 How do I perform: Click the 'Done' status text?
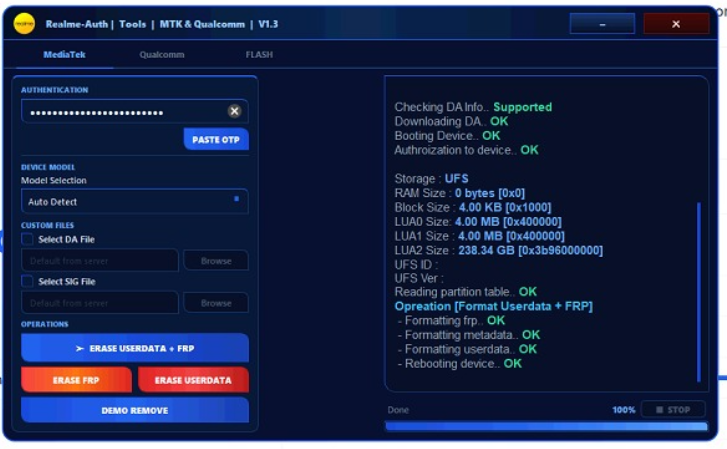pyautogui.click(x=398, y=410)
